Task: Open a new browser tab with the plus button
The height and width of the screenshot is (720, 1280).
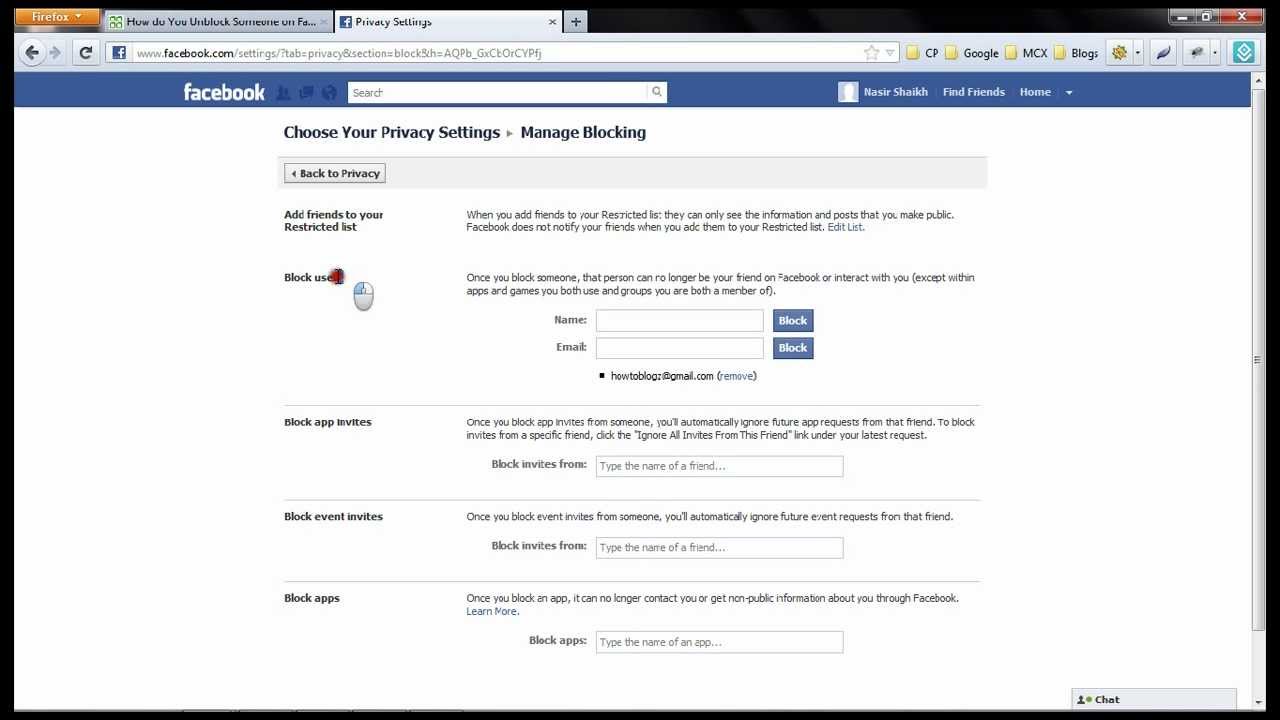Action: 575,21
